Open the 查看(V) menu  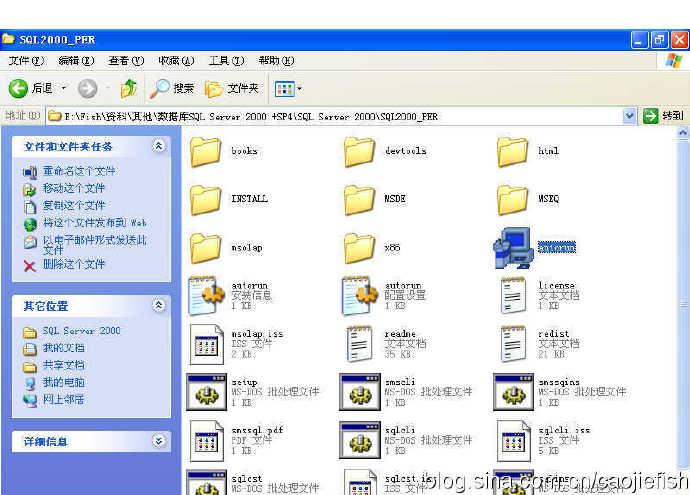pos(126,61)
